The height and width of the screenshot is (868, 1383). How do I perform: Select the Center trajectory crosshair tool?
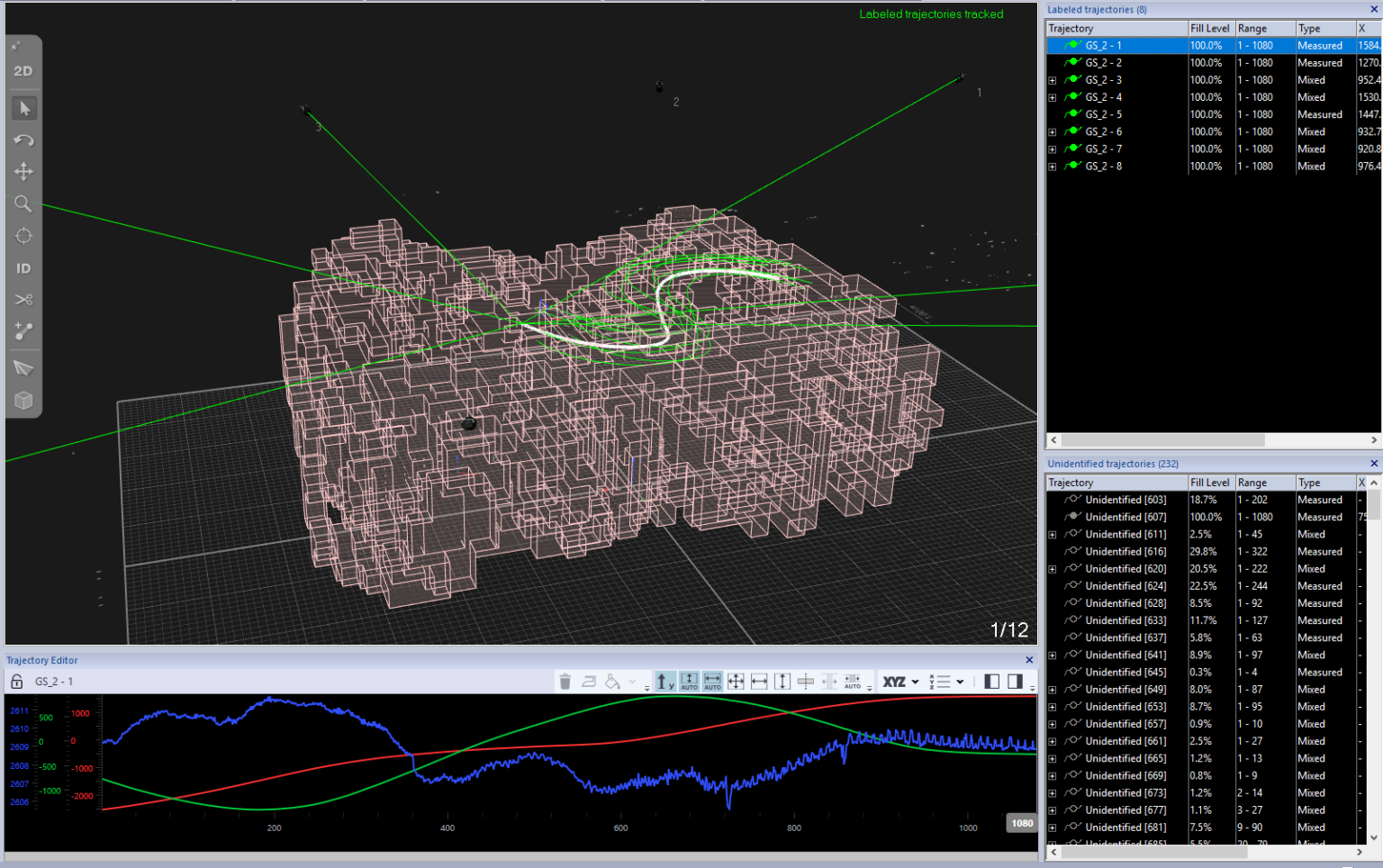23,236
